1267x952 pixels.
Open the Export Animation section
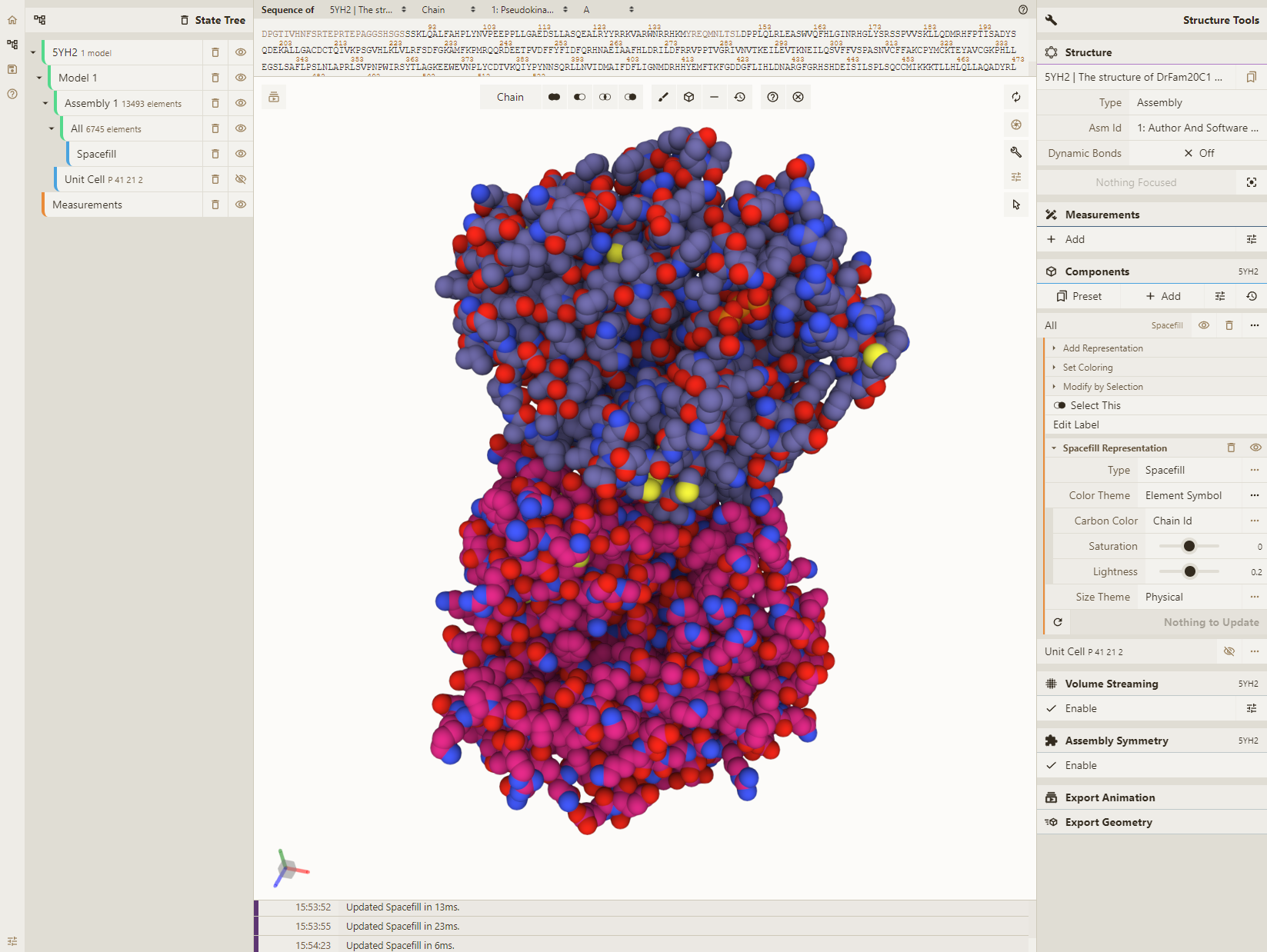click(x=1109, y=797)
